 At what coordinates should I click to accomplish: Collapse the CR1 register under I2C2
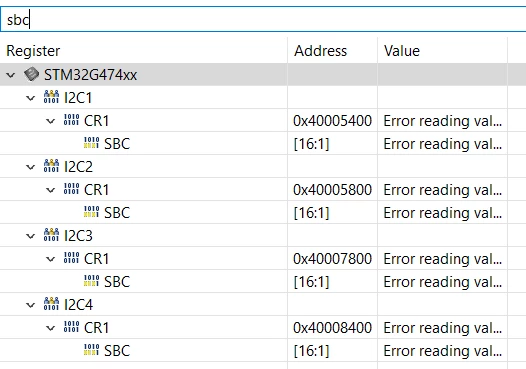50,190
